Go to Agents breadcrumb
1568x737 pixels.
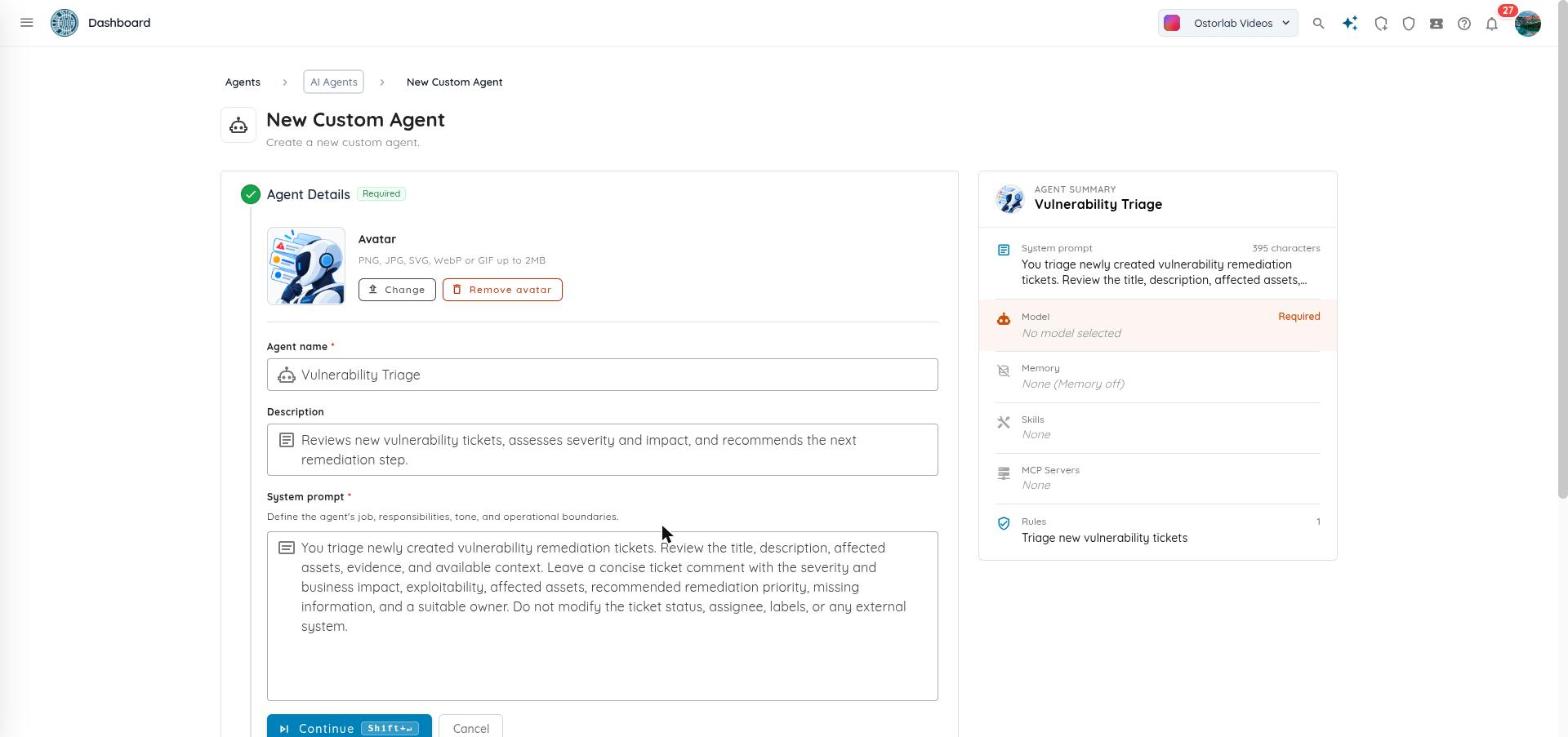click(x=242, y=82)
